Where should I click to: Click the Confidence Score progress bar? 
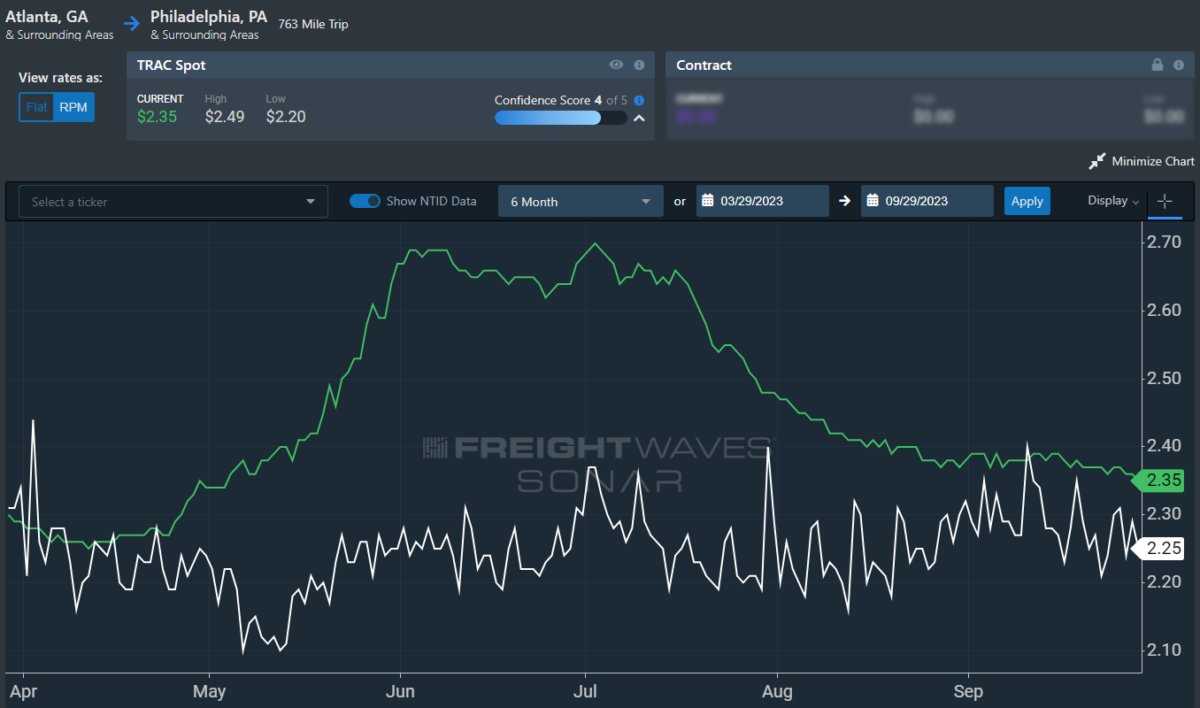coord(561,118)
